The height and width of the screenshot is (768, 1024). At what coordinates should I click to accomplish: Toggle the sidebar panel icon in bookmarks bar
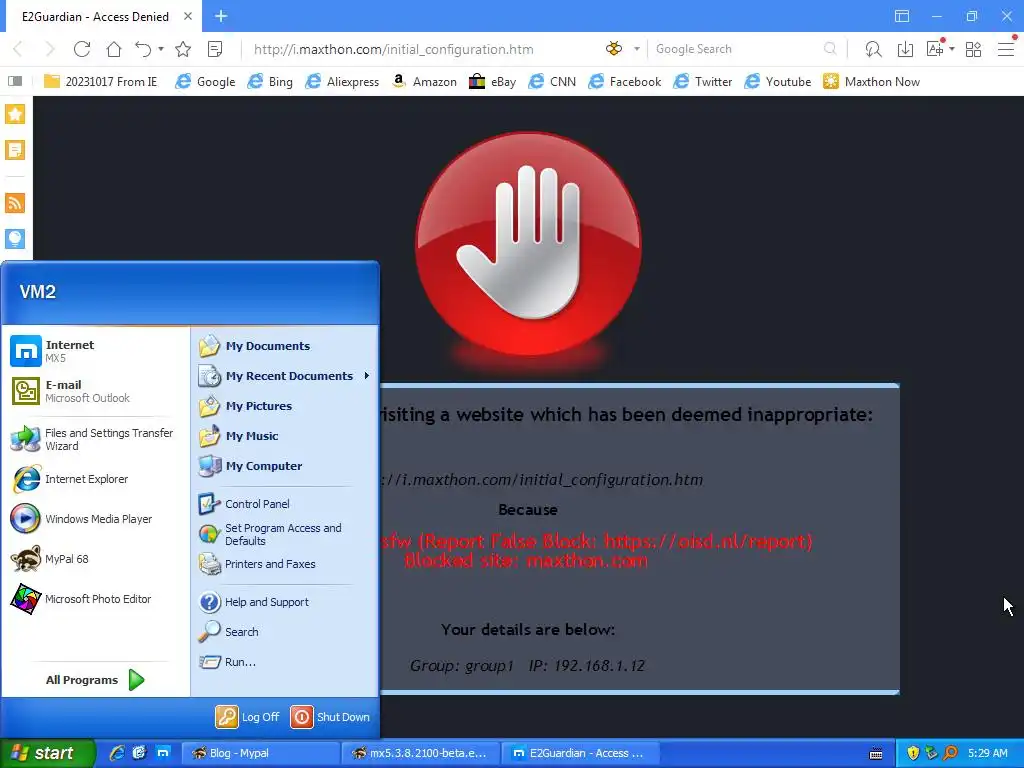[x=15, y=81]
